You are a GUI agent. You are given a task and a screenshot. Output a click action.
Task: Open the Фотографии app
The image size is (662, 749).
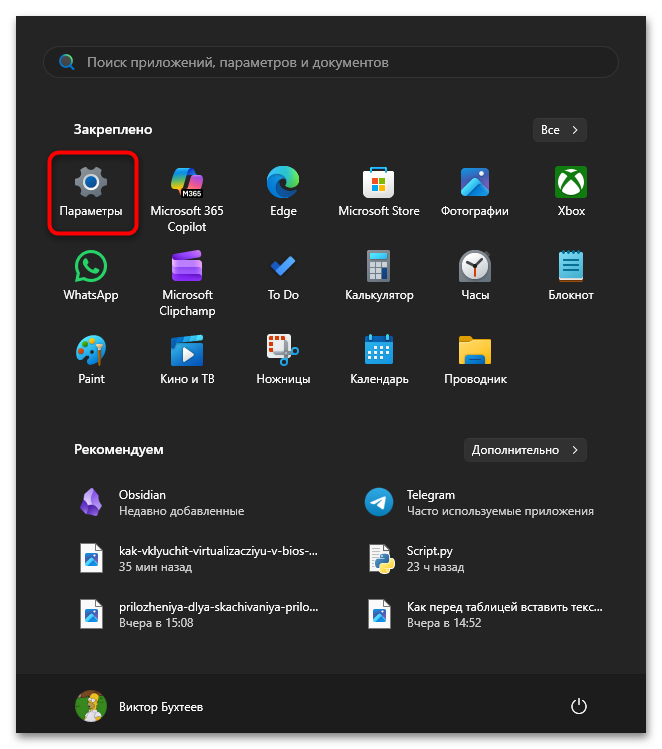click(475, 193)
